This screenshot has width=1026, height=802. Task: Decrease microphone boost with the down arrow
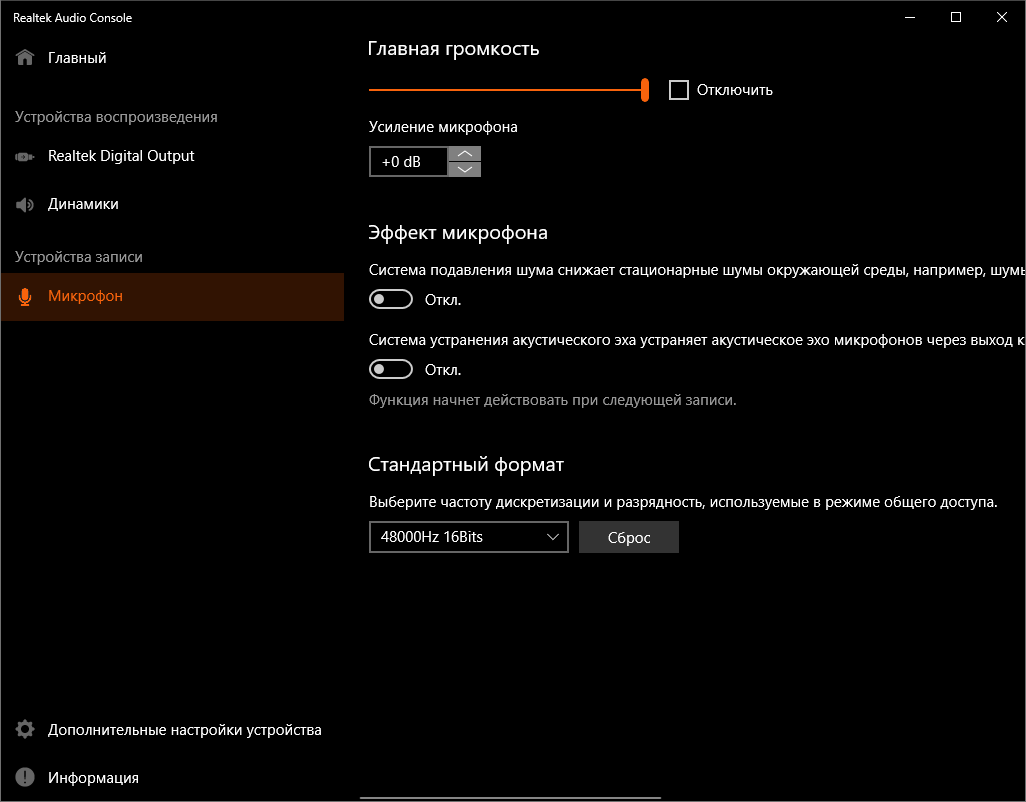(x=465, y=169)
